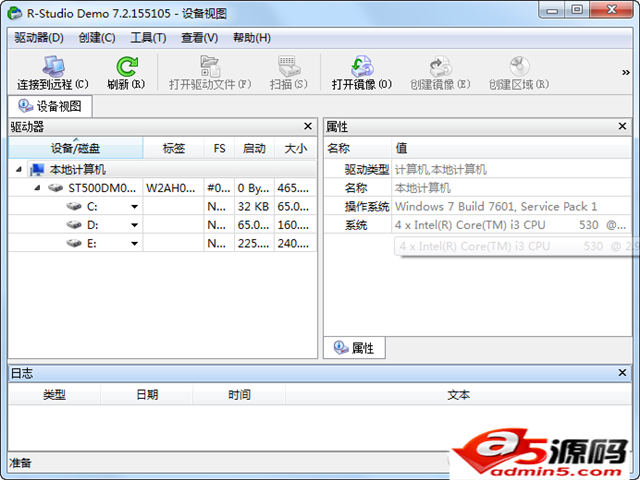The width and height of the screenshot is (640, 480).
Task: Click the 驱动类型 property row
Action: tap(478, 169)
